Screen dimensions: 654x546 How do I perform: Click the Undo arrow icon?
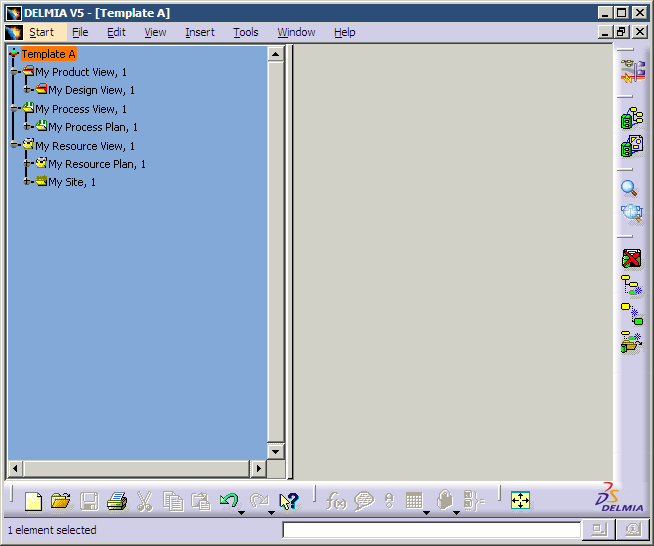pyautogui.click(x=229, y=501)
